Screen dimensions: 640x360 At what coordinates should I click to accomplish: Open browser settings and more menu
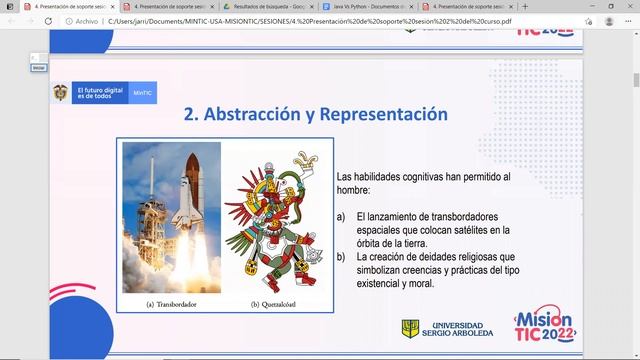[x=628, y=21]
